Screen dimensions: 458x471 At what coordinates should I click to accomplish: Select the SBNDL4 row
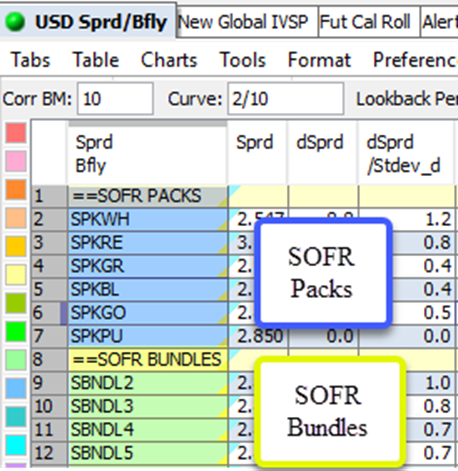click(148, 429)
